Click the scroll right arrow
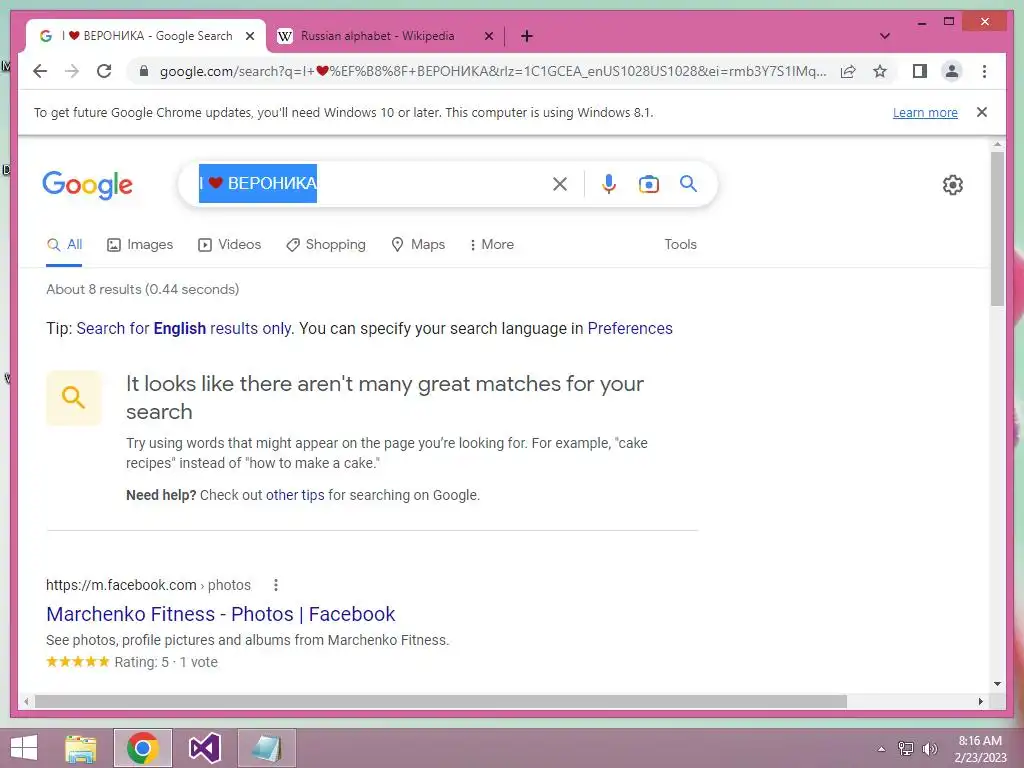1024x768 pixels. point(980,701)
